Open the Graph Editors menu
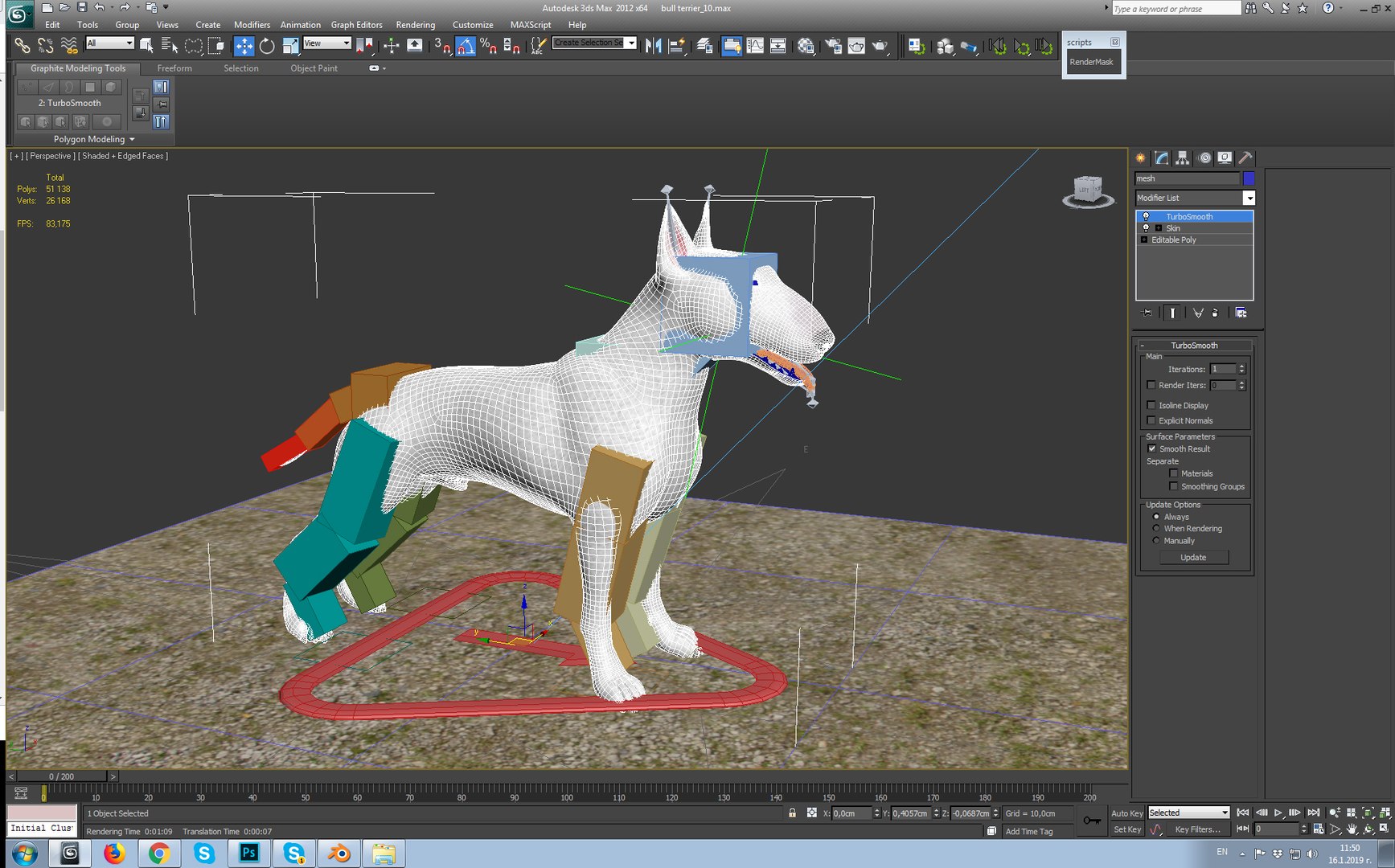The height and width of the screenshot is (868, 1395). [356, 25]
